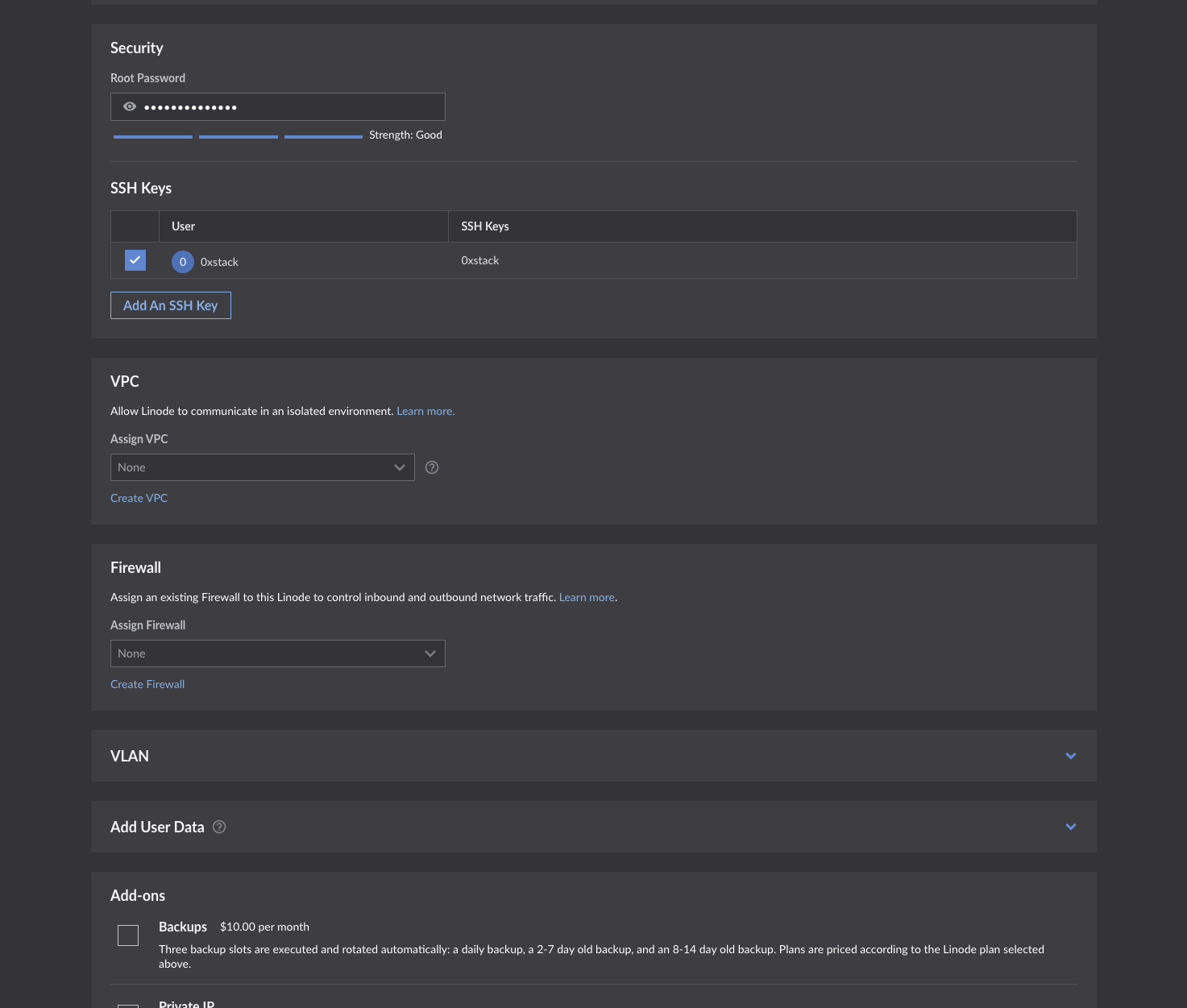Enable the Backups add-on checkbox

tap(128, 935)
